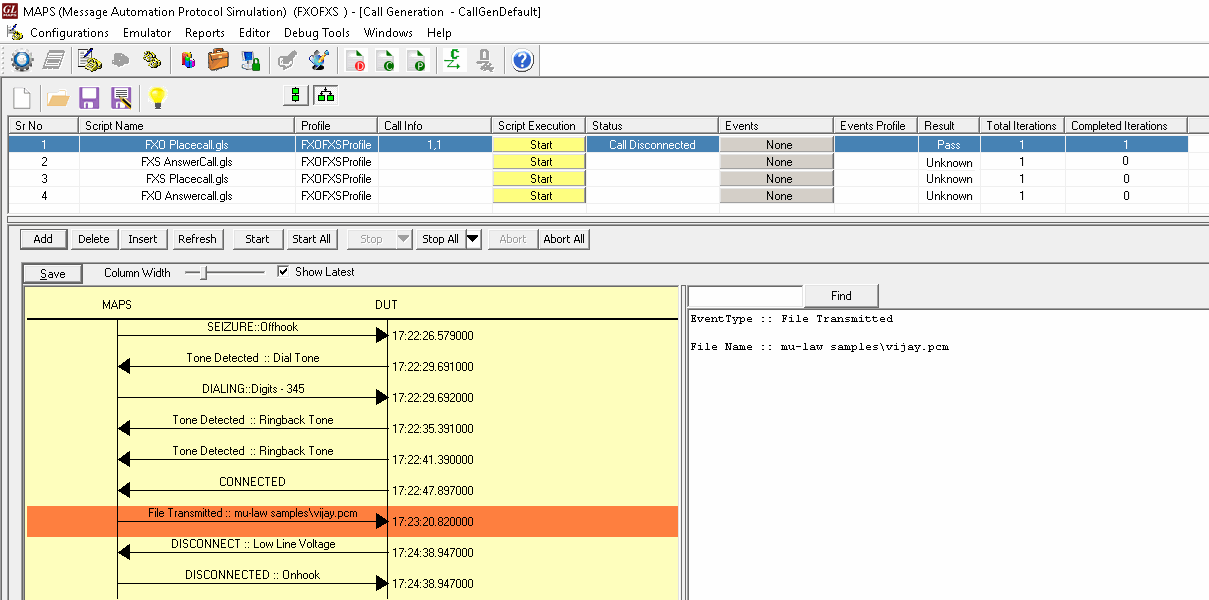Open the Help menu

coord(439,33)
